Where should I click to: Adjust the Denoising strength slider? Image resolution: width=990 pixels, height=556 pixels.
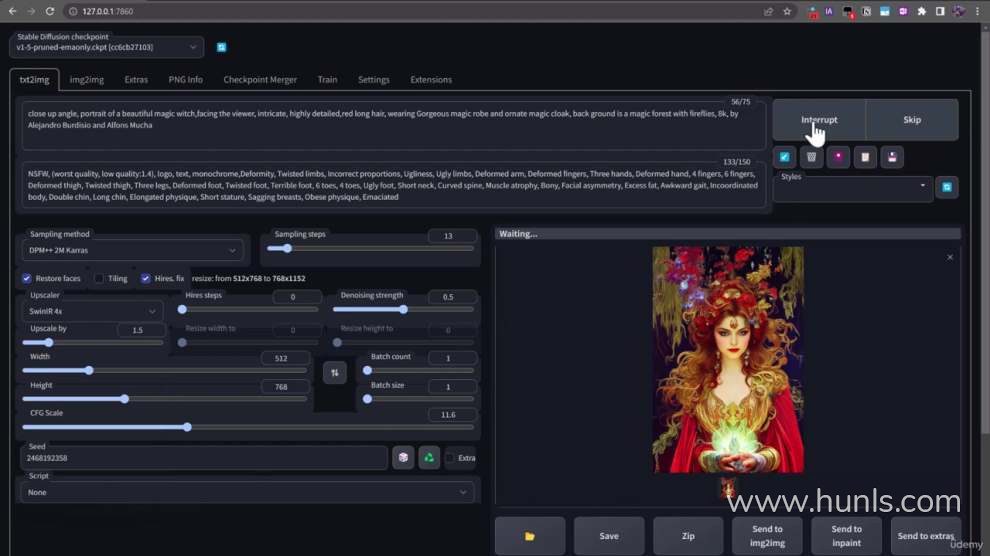403,309
